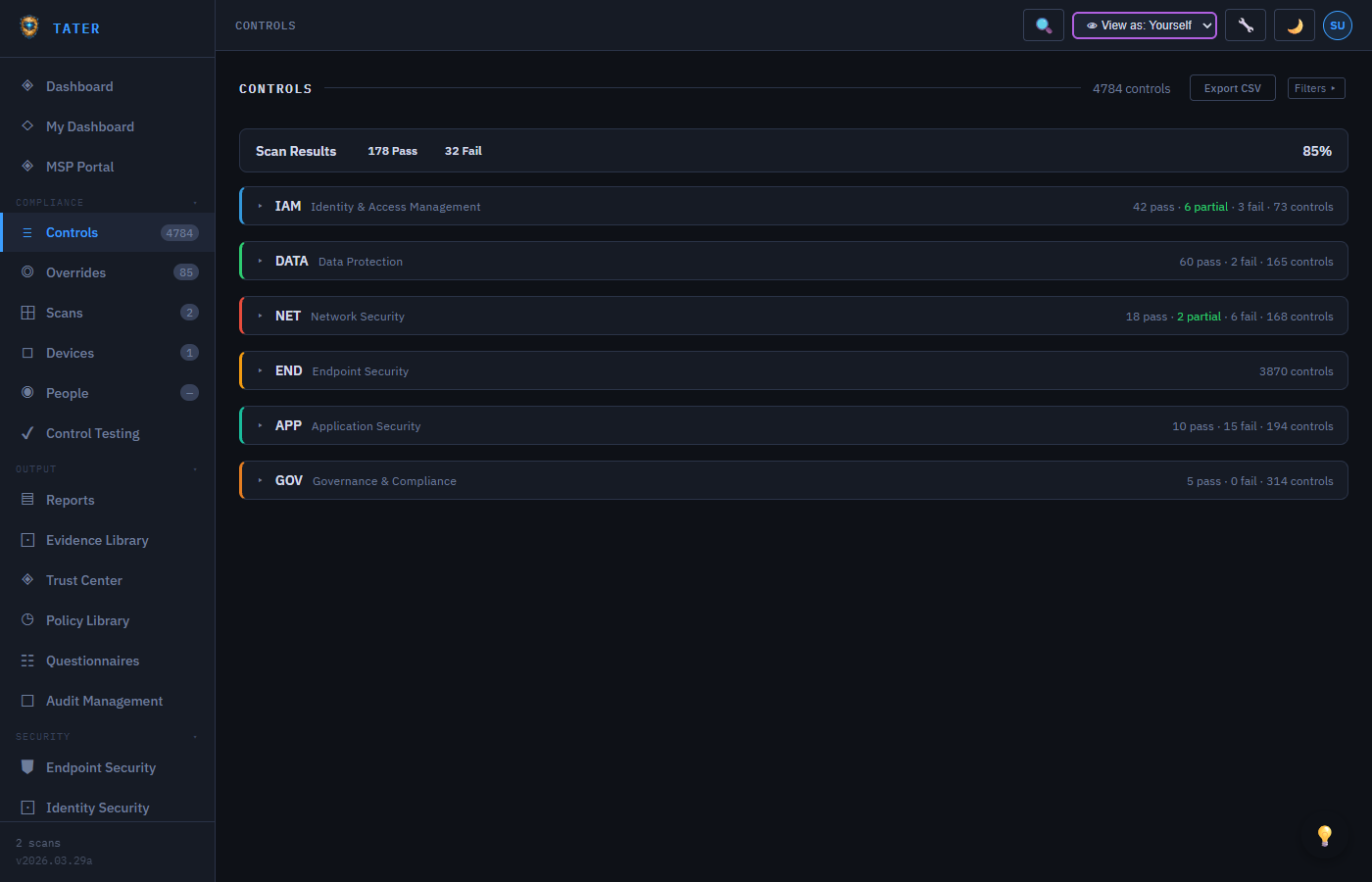The height and width of the screenshot is (882, 1372).
Task: Open Scans menu item
Action: [108, 313]
